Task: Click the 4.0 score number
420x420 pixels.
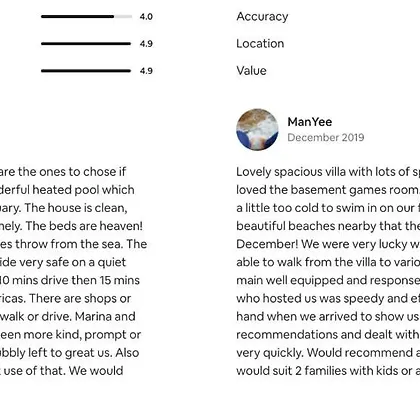Action: tap(146, 17)
